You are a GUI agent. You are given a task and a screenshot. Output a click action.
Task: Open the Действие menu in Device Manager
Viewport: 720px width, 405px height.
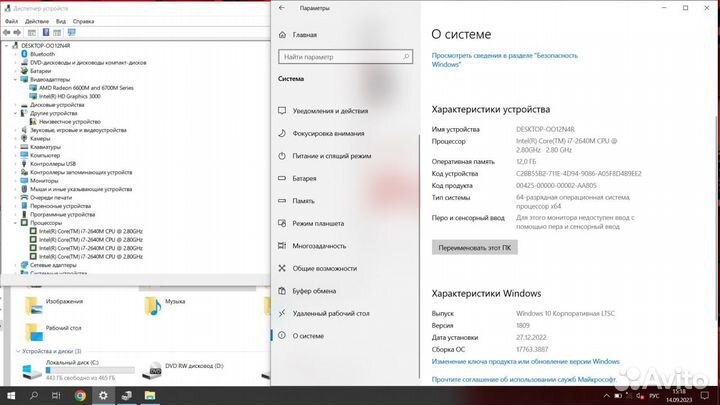point(37,21)
